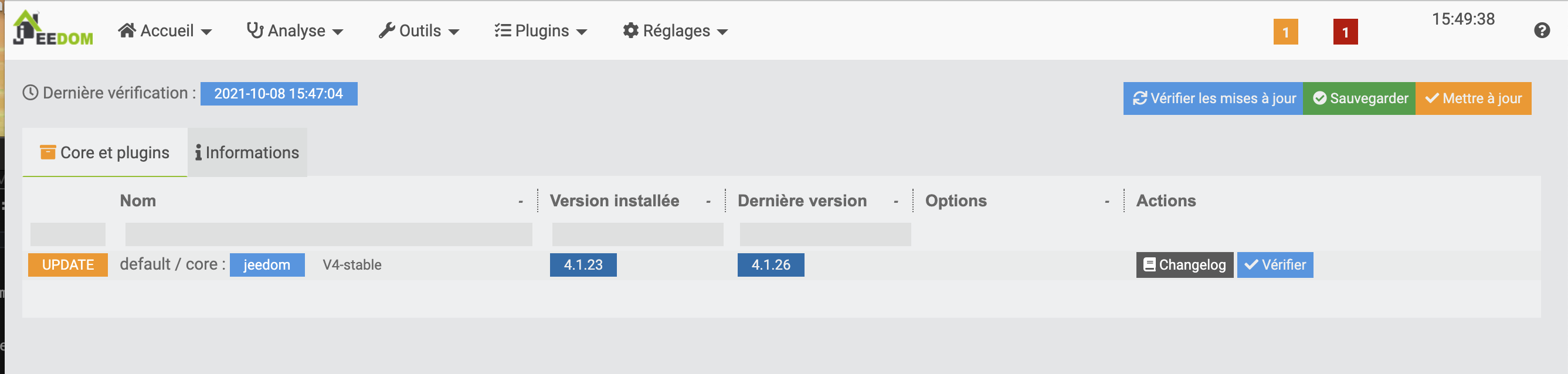Open the Changelog for jeedom core
Image resolution: width=1568 pixels, height=374 pixels.
[1184, 264]
